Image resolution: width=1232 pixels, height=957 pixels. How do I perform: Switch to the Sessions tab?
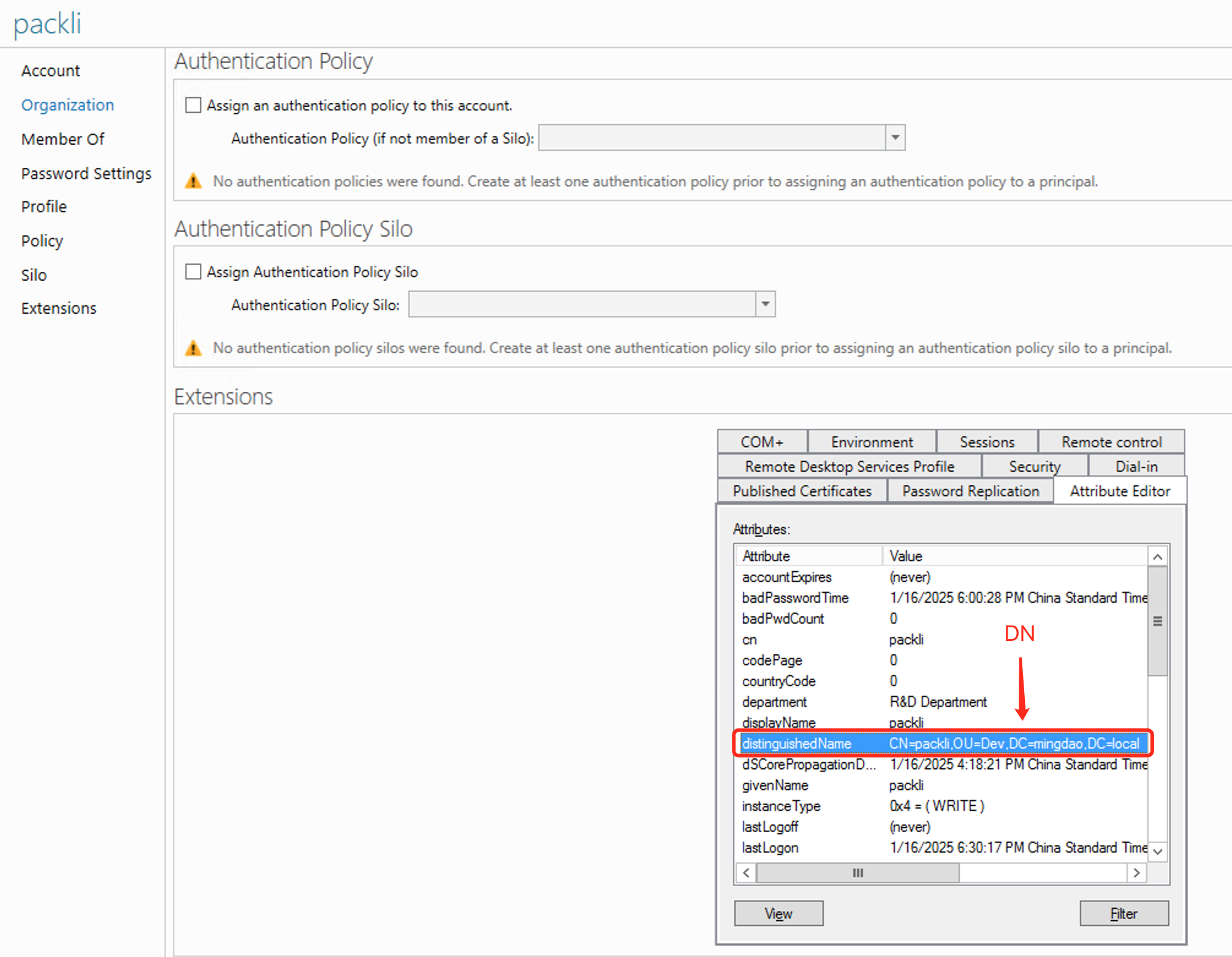987,442
